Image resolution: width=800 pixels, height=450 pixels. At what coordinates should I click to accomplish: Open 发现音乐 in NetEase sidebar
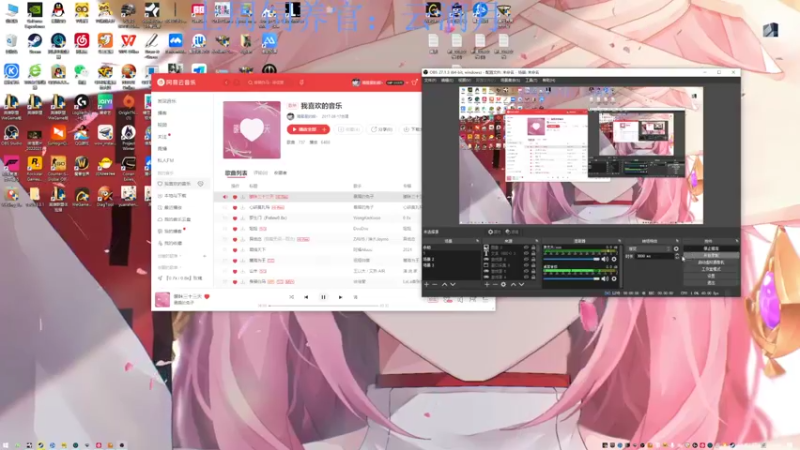(167, 101)
